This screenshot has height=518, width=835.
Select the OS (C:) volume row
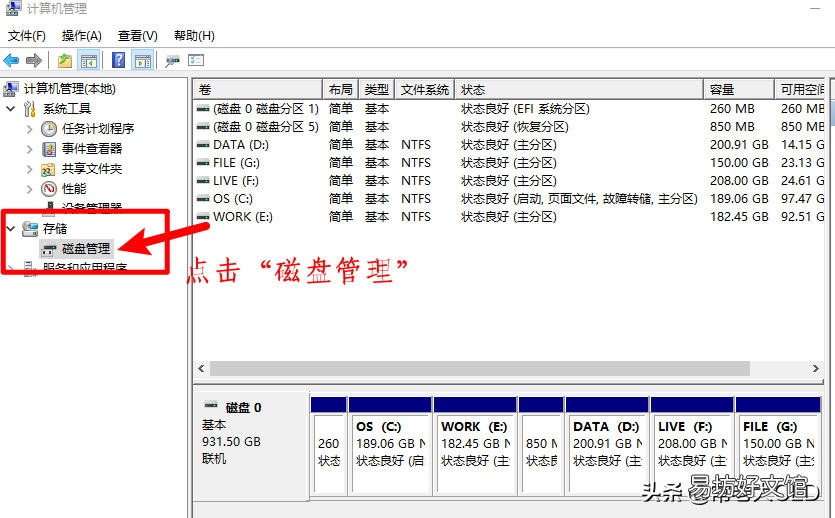coord(509,199)
